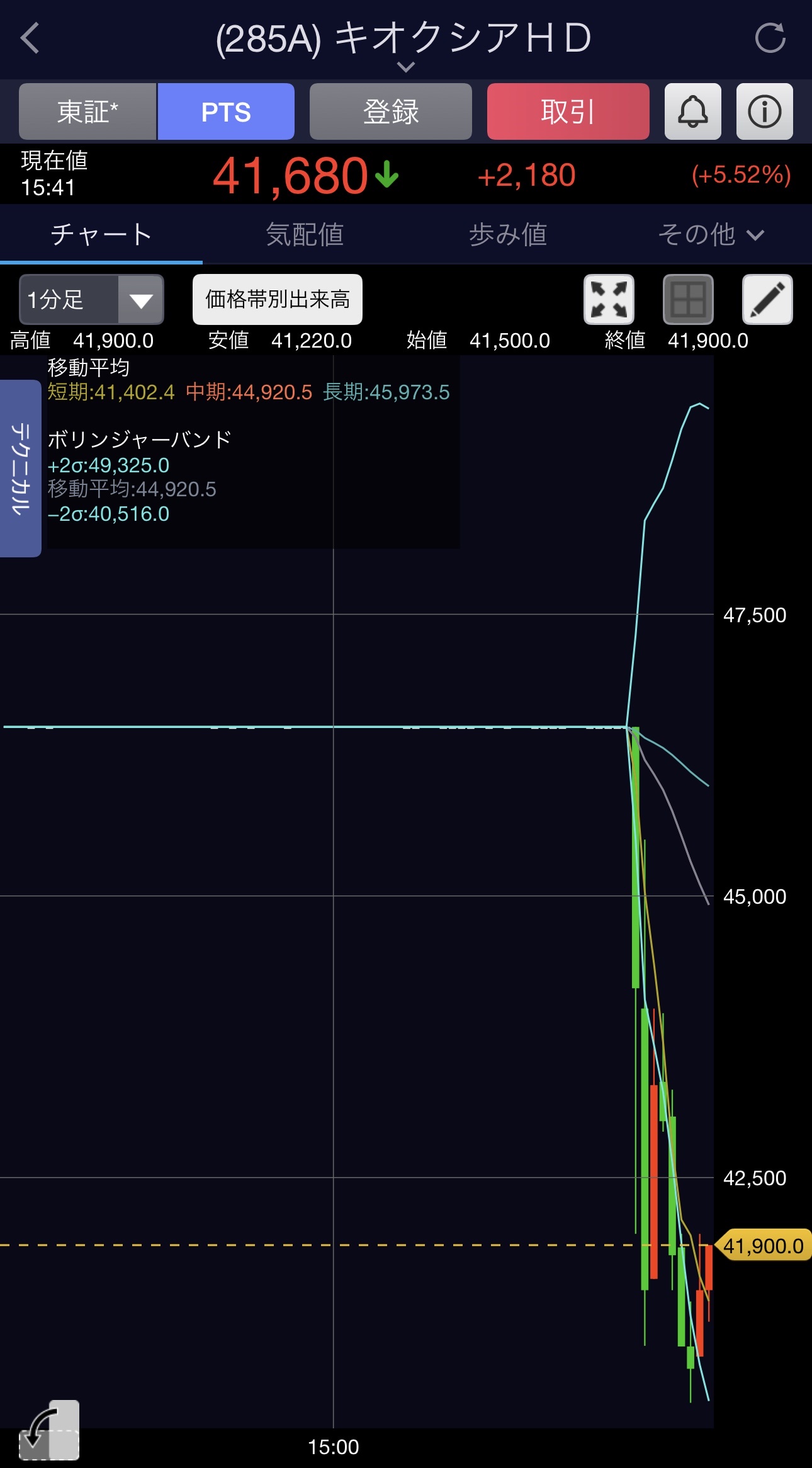This screenshot has height=1468, width=812.
Task: Toggle 価格帯別出来高 display
Action: pos(278,299)
